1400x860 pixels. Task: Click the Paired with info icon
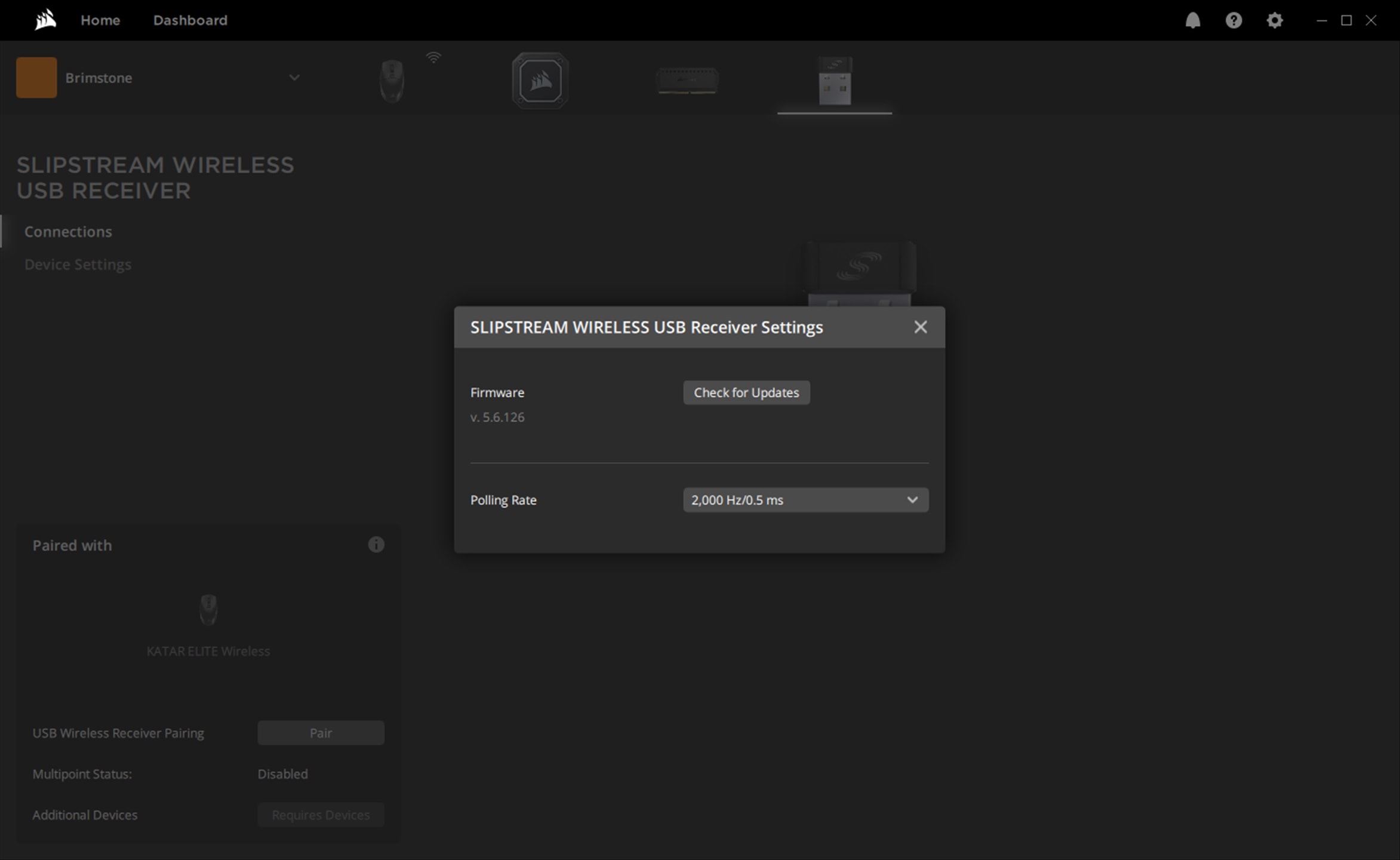pyautogui.click(x=376, y=545)
